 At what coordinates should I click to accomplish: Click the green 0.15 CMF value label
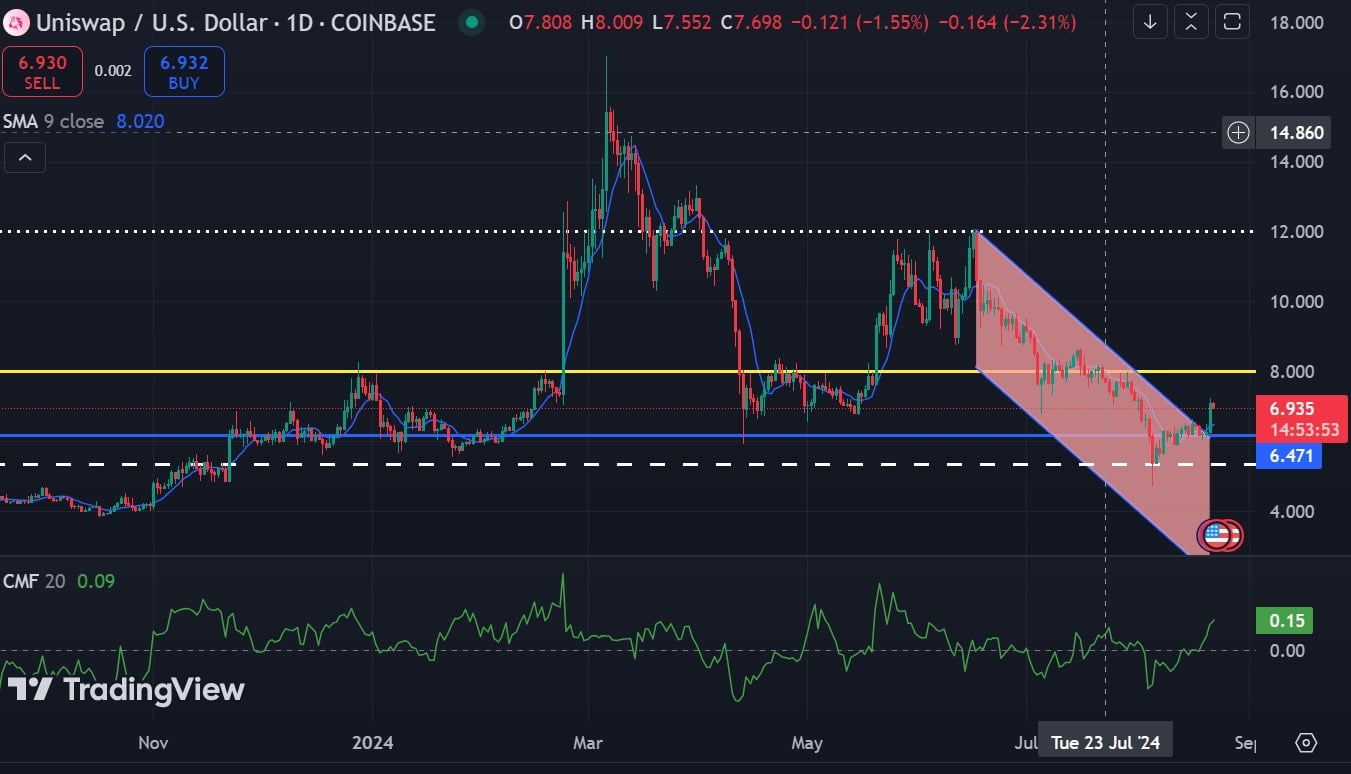click(x=1286, y=621)
